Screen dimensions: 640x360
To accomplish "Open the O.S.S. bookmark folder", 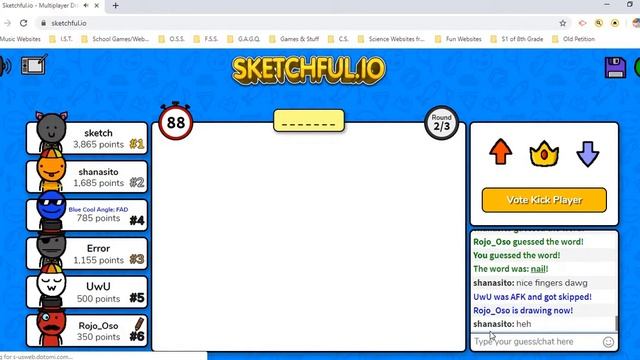I will pos(172,39).
